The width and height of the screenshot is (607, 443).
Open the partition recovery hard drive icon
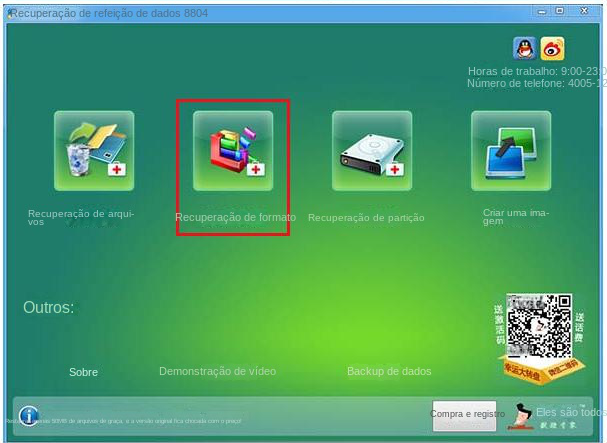(x=372, y=151)
